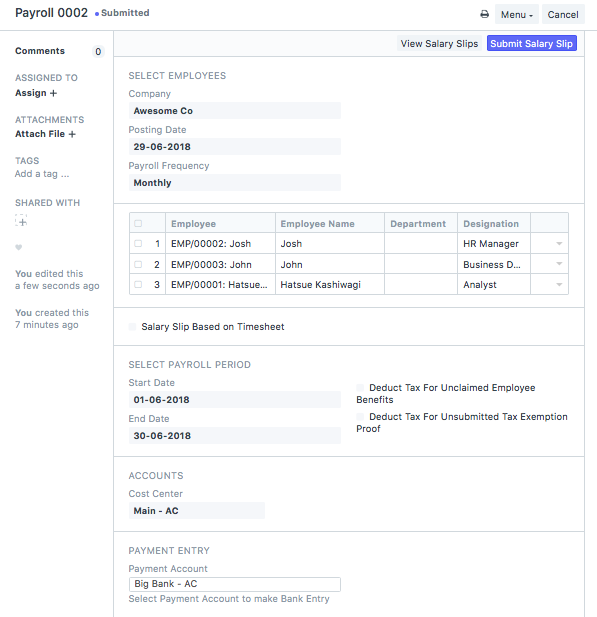Screen dimensions: 597x617
Task: Click the Business D... designation cell
Action: 493,264
